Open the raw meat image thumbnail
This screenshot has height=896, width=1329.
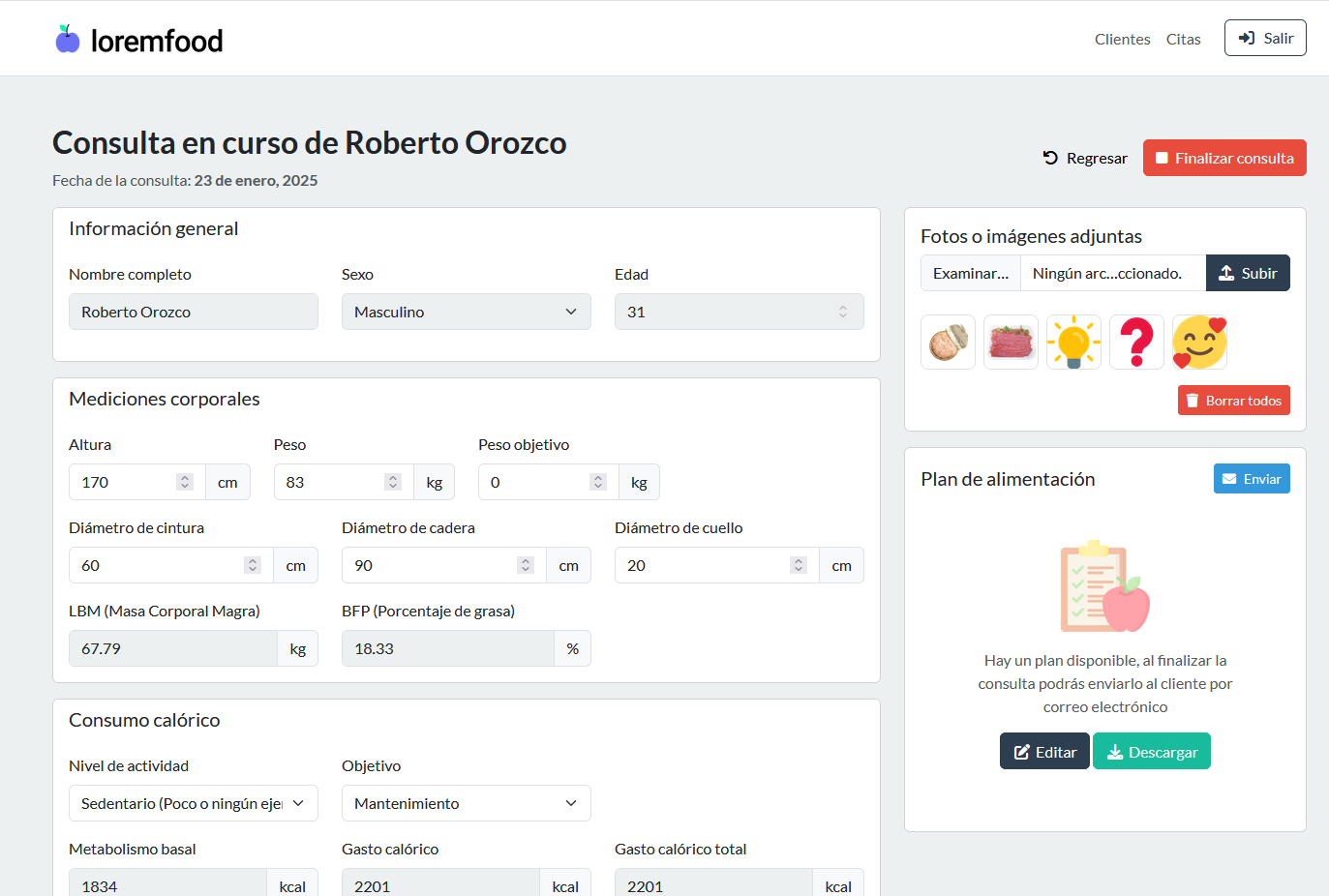click(x=1011, y=343)
